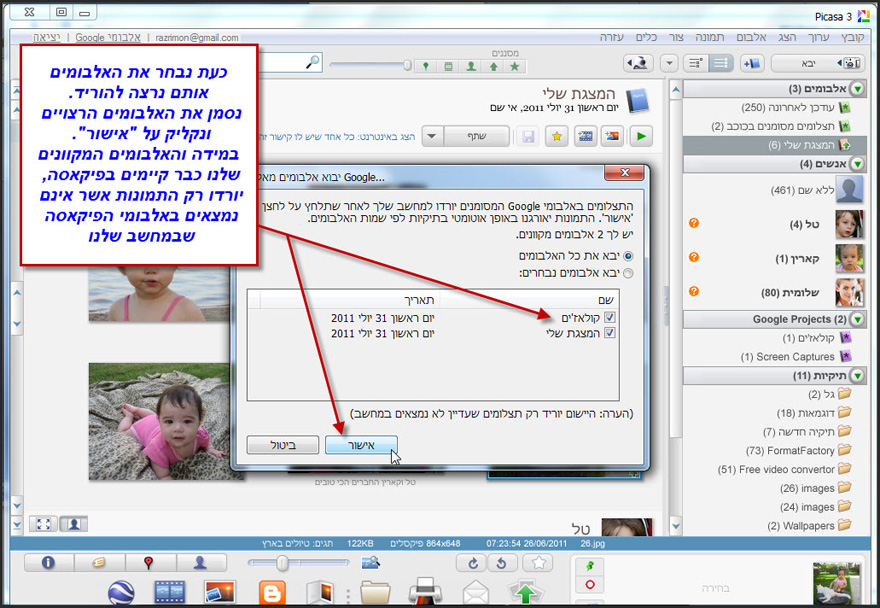This screenshot has height=608, width=880.
Task: Select the יבא את כל האלבומים radio option
Action: pos(628,256)
